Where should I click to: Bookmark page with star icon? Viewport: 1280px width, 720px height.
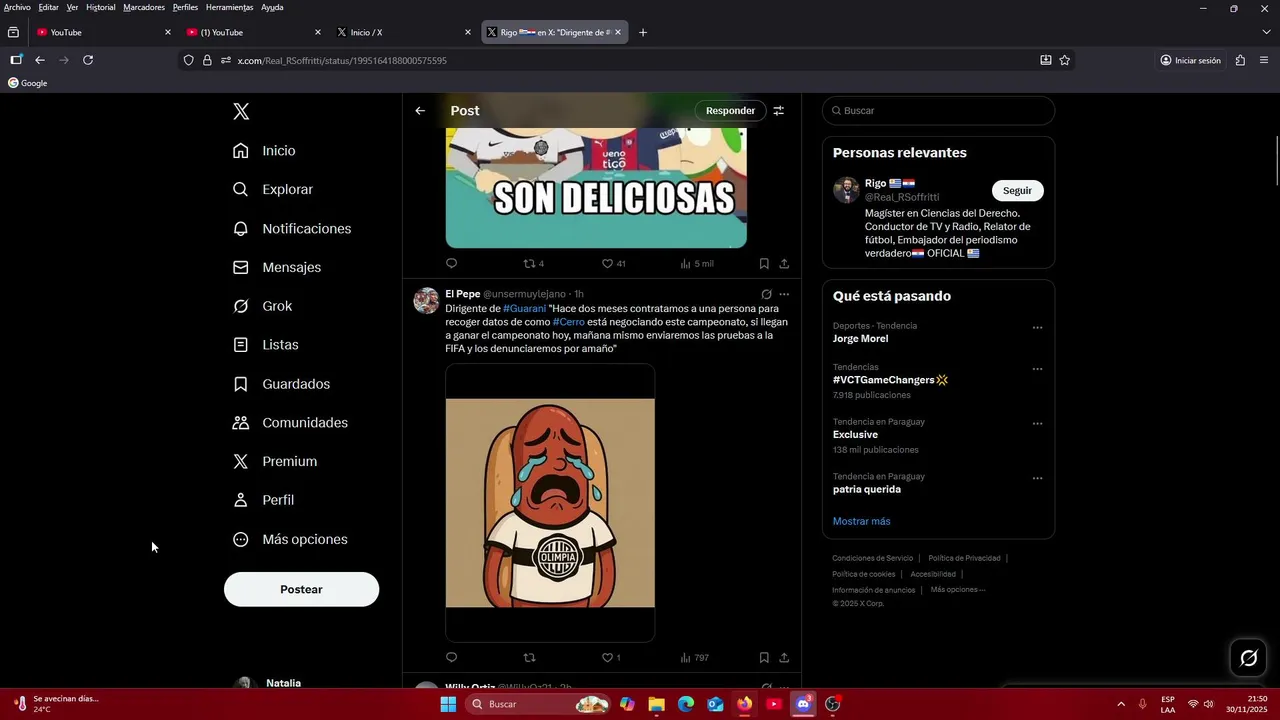pyautogui.click(x=1065, y=60)
